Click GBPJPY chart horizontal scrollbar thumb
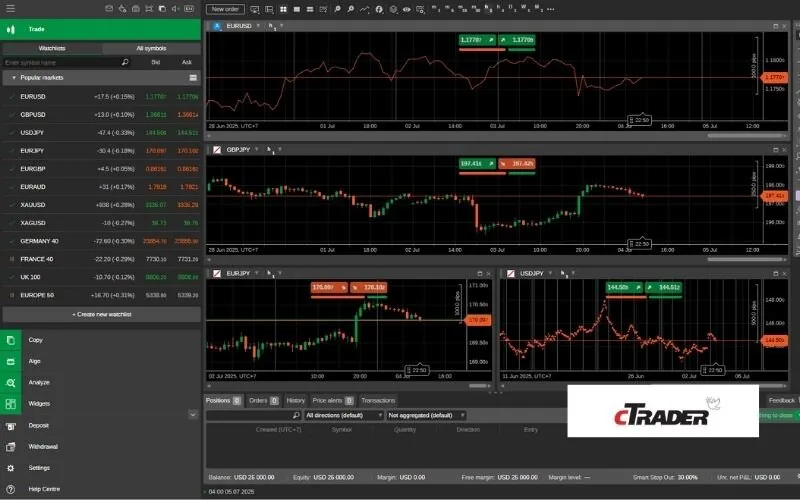800x500 pixels. click(x=745, y=260)
